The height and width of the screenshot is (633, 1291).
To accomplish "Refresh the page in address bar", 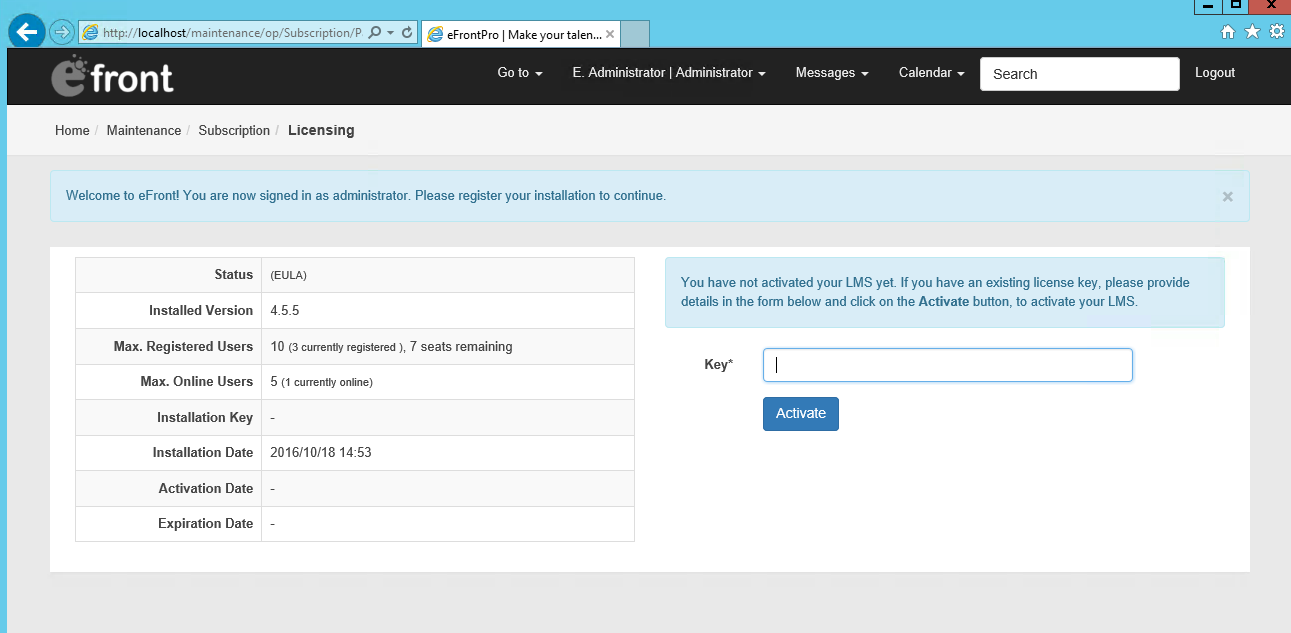I will pyautogui.click(x=407, y=33).
